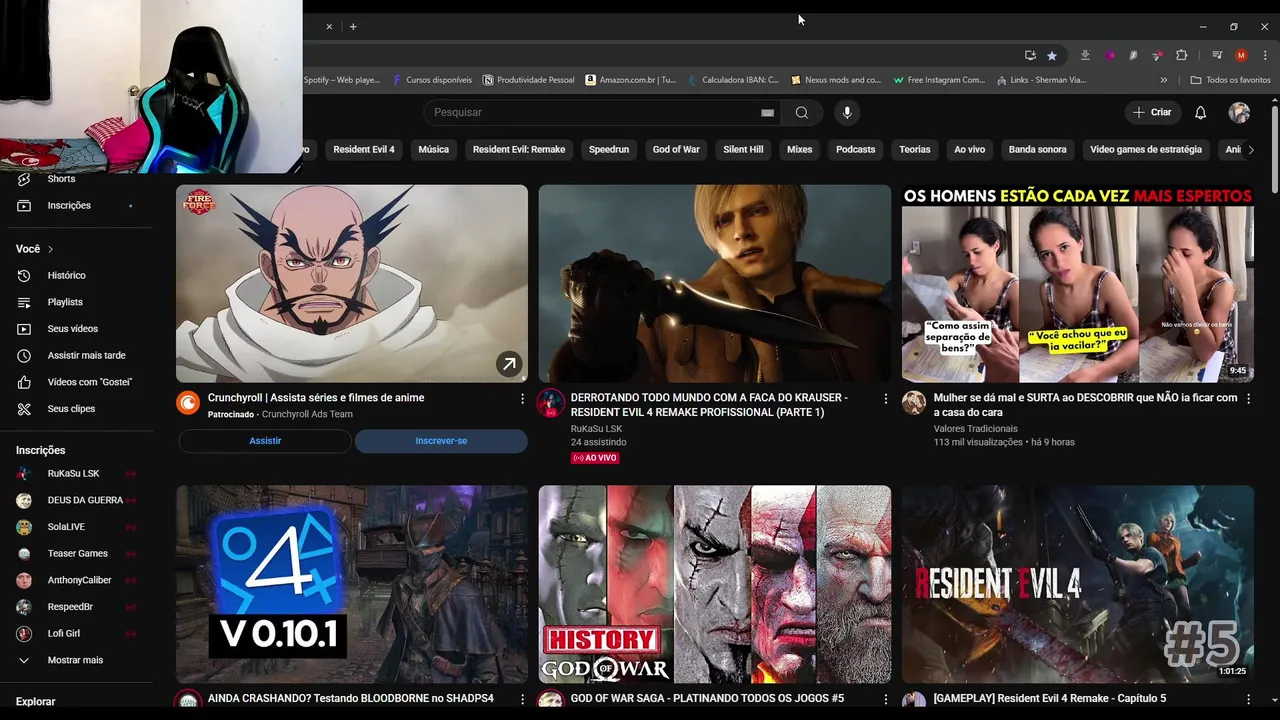Close the current browser tab
1280x720 pixels.
coord(329,27)
